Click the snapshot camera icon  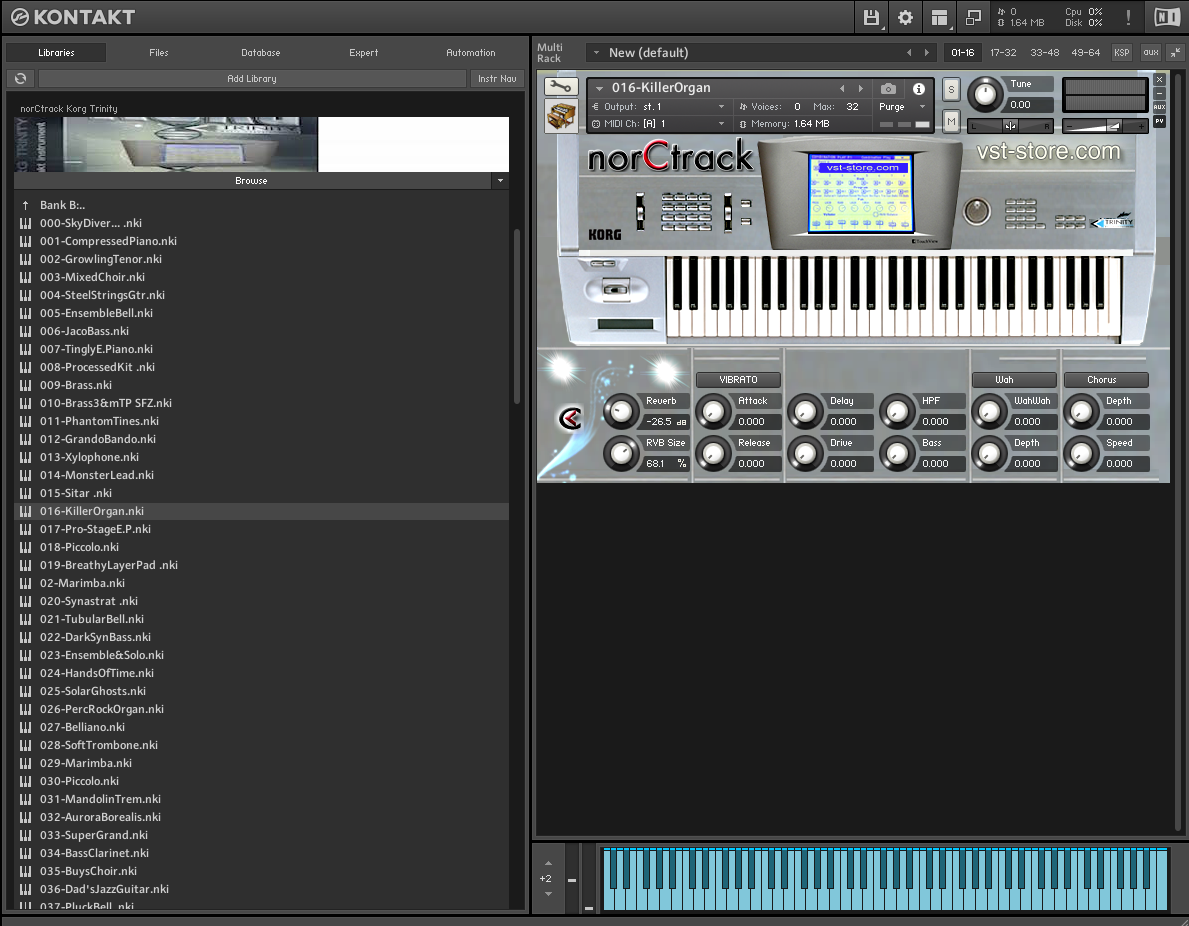click(889, 88)
